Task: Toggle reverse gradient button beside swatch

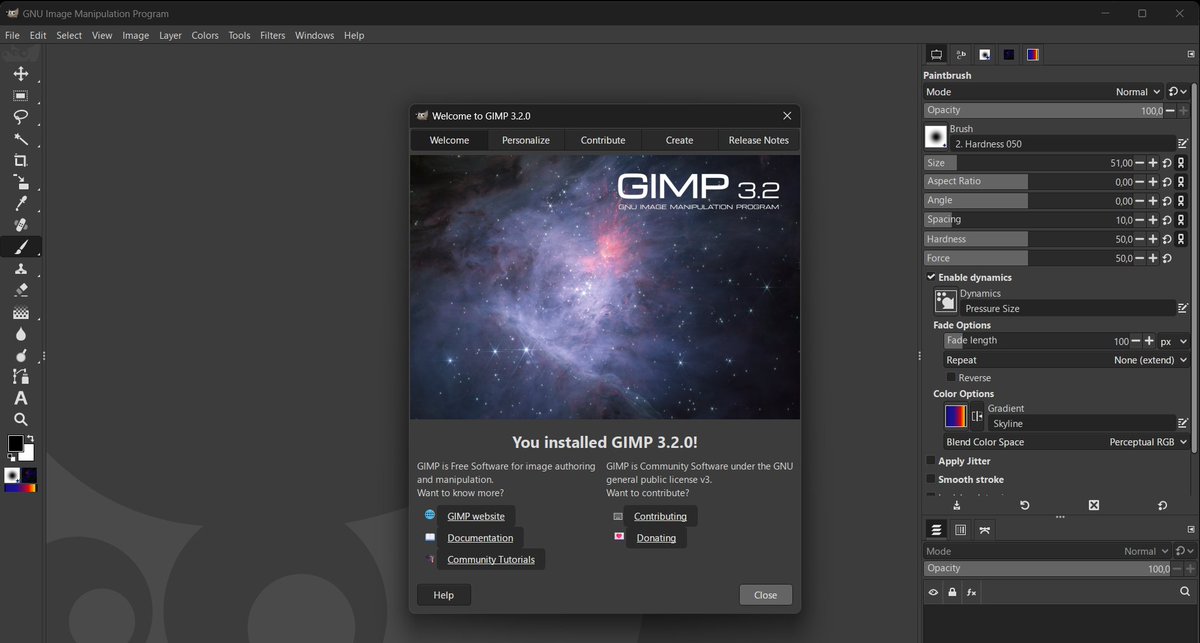Action: (977, 416)
